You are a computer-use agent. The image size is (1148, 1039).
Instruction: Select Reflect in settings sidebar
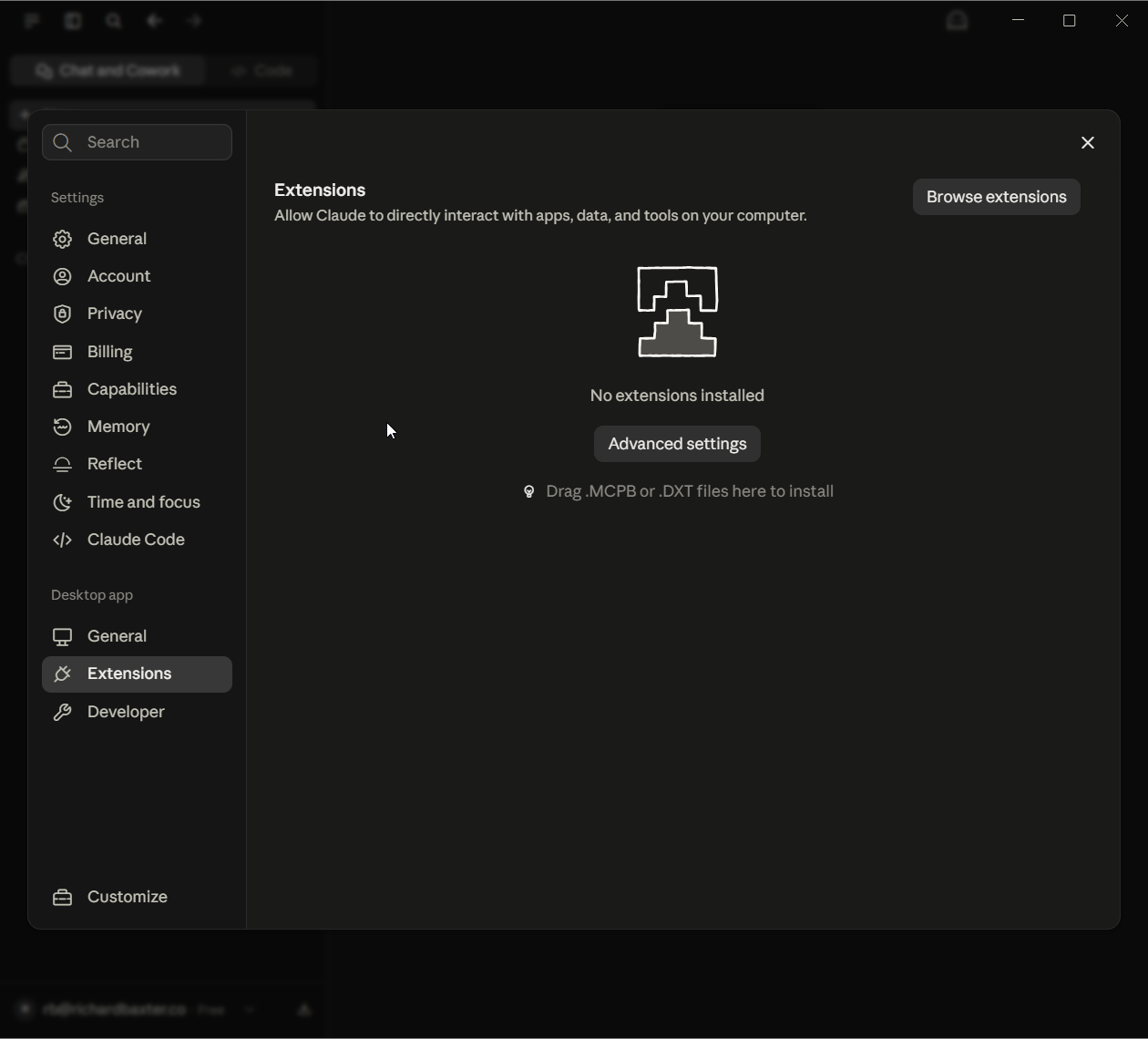[x=137, y=464]
